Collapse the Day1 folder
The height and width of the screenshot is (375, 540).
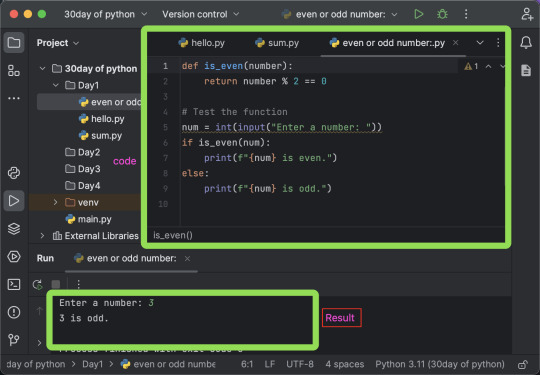point(56,85)
